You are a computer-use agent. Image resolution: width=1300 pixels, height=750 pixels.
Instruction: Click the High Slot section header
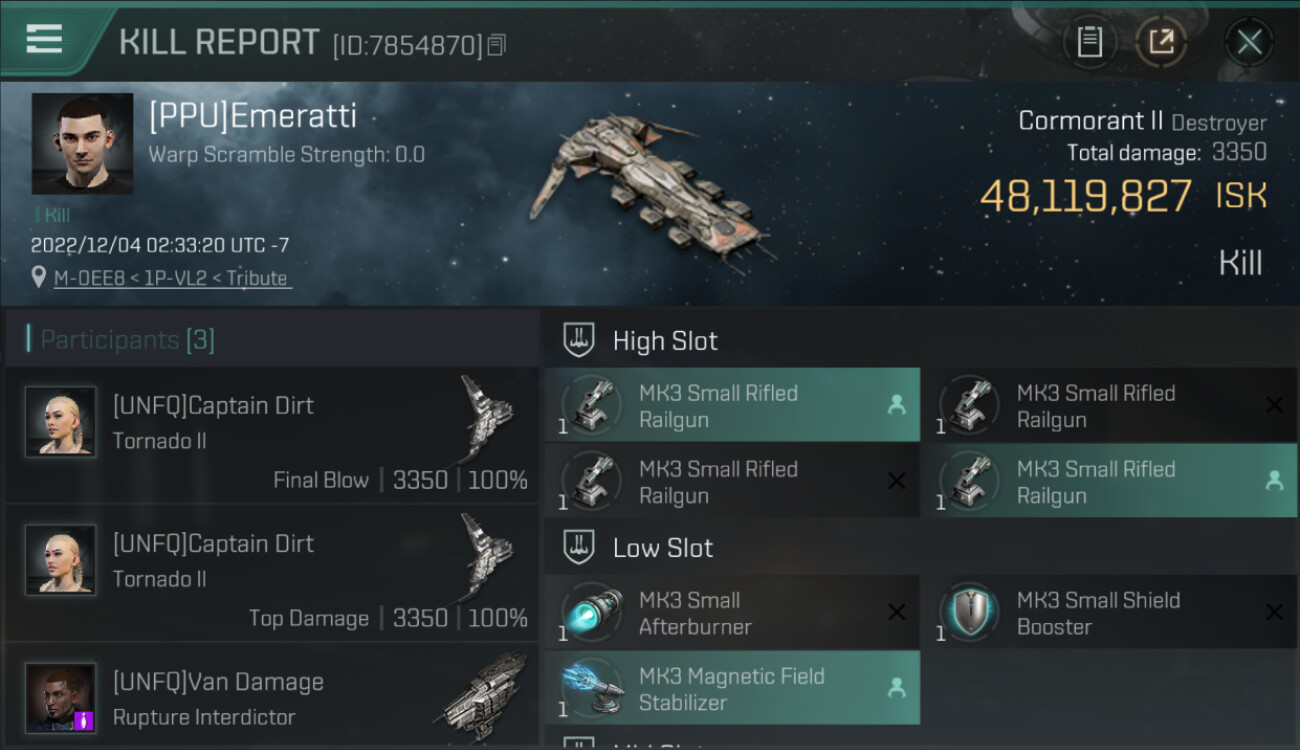click(665, 341)
